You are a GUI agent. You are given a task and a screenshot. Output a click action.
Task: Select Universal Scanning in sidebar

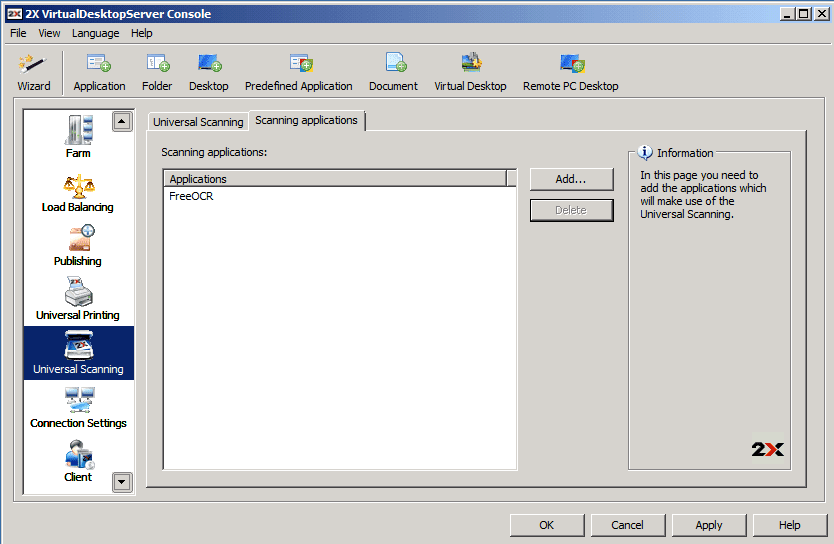[79, 353]
